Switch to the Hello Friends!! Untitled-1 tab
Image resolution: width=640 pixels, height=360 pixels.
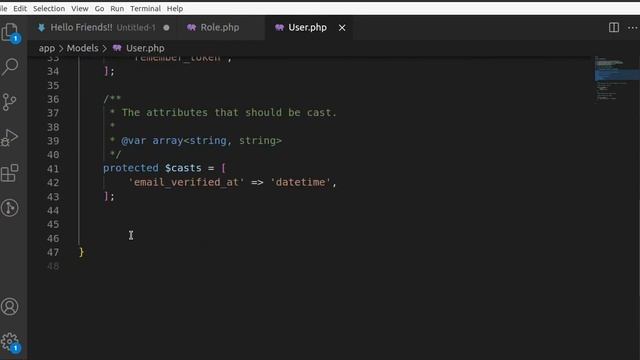click(x=103, y=28)
